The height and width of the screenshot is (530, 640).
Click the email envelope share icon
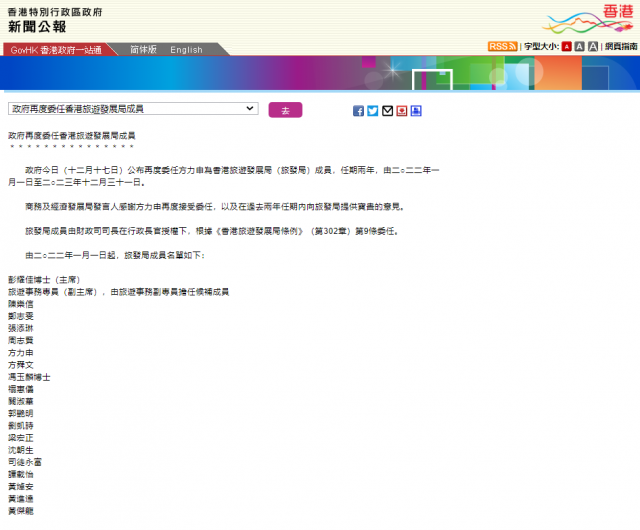pyautogui.click(x=387, y=111)
